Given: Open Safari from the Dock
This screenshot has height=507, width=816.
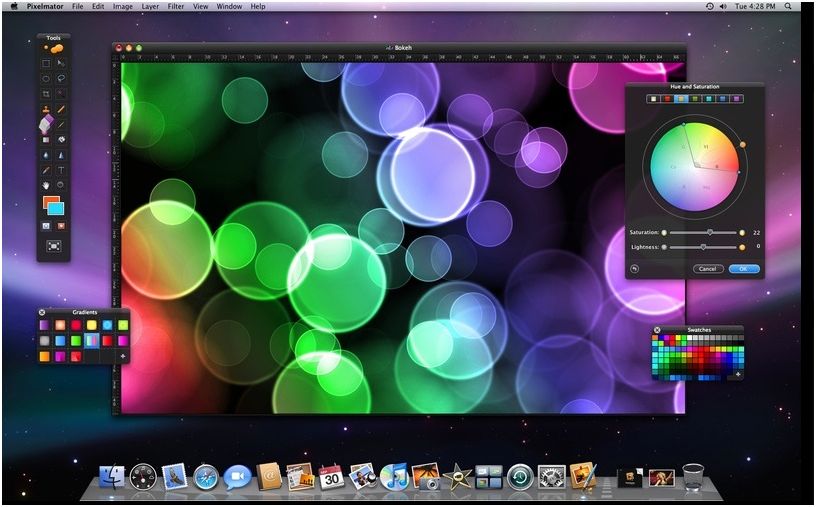Looking at the screenshot, I should pyautogui.click(x=206, y=476).
